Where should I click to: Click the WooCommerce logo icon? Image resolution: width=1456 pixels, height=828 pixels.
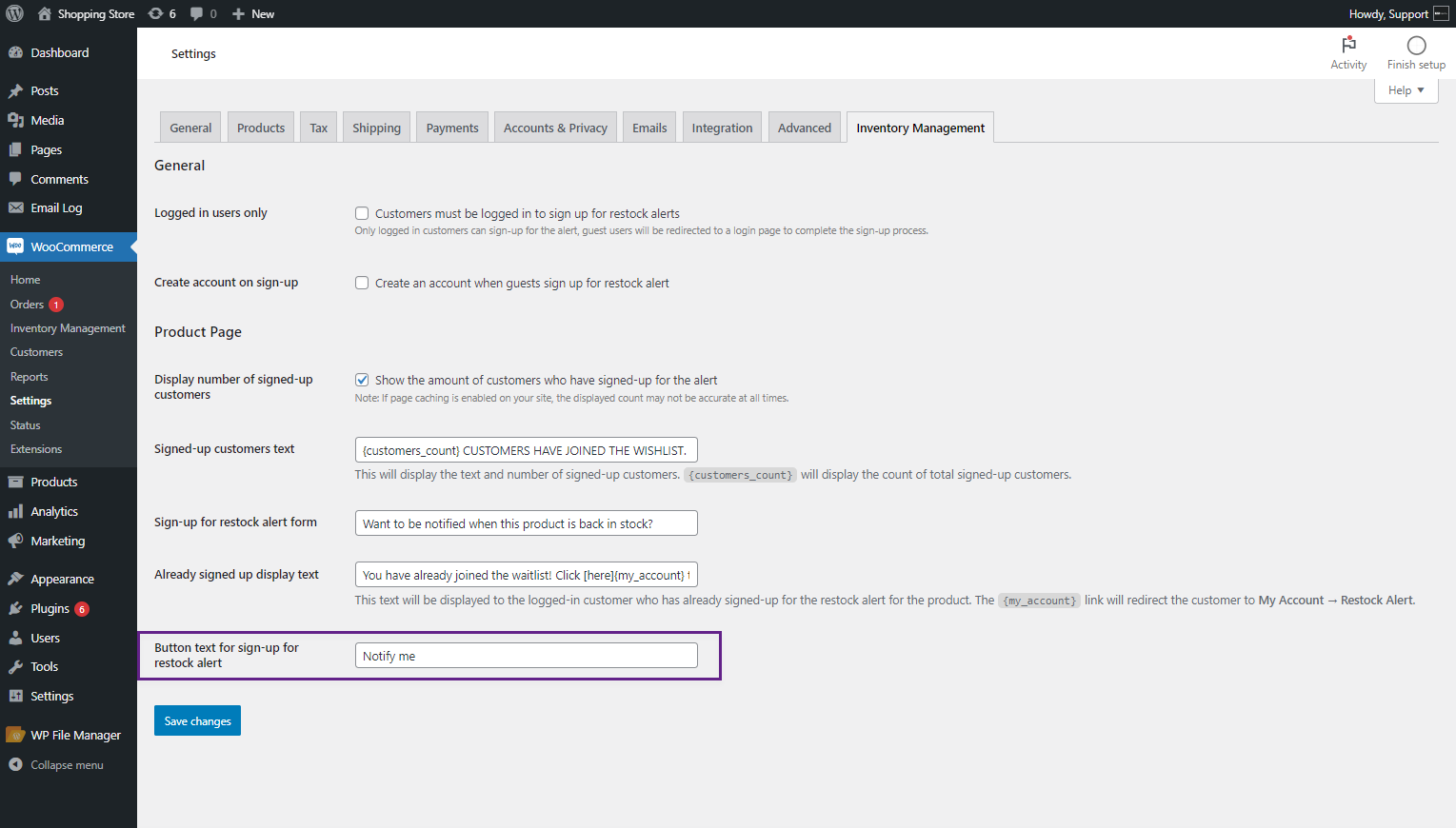(15, 246)
